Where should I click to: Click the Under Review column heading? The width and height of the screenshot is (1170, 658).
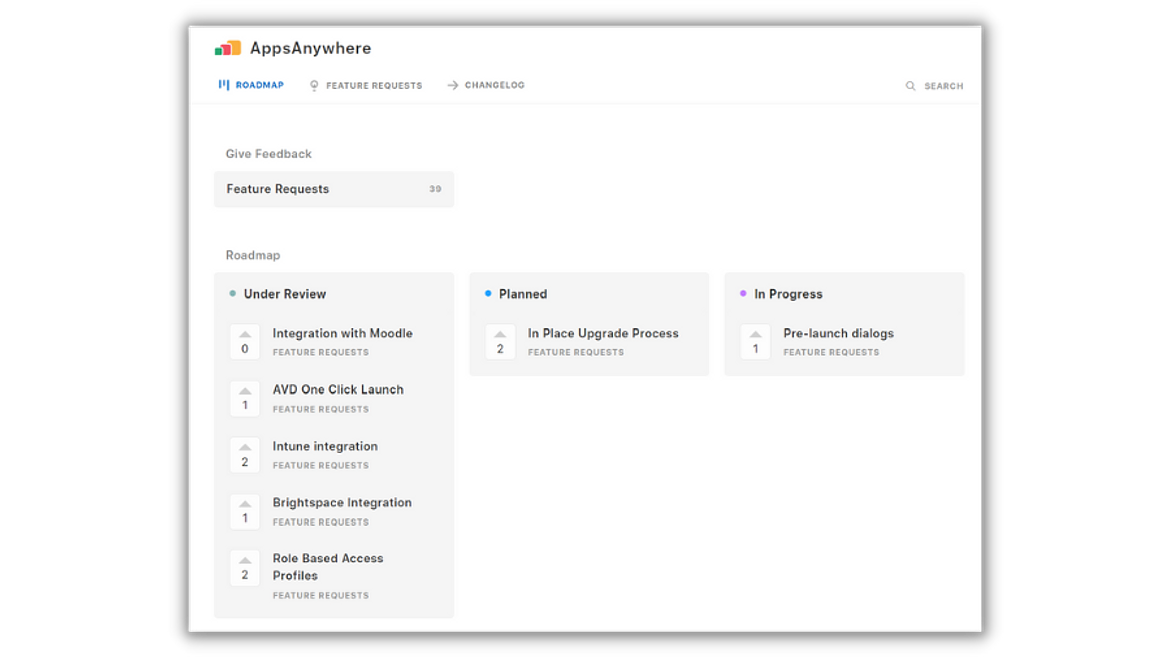284,294
